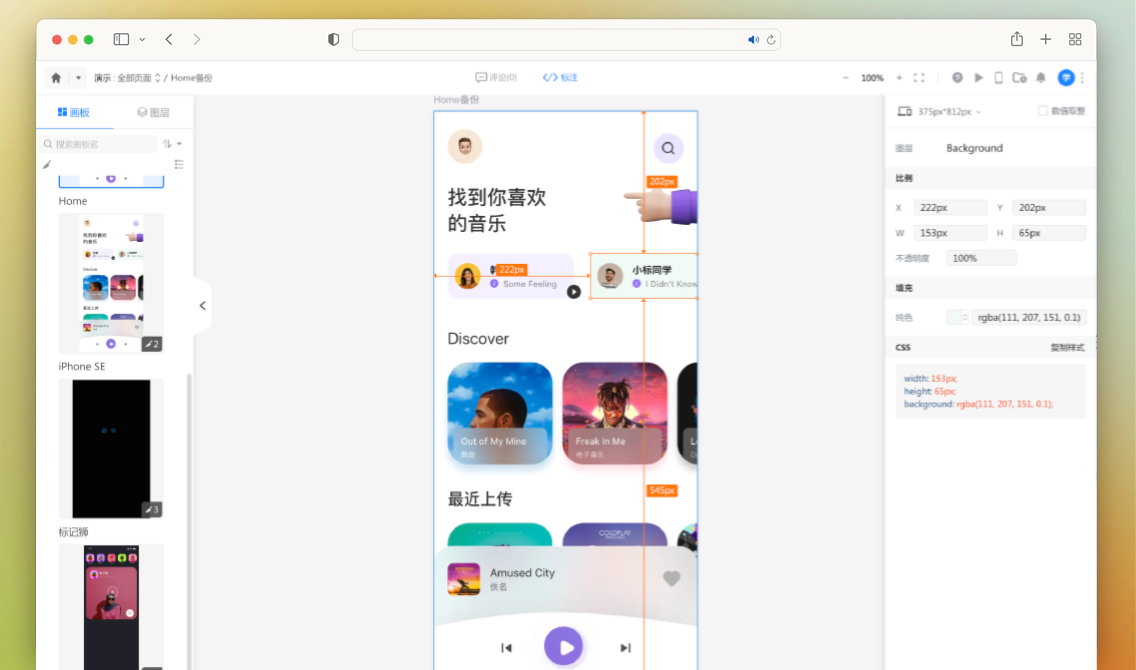Click the opacity 100% field
The image size is (1136, 670).
click(x=981, y=258)
